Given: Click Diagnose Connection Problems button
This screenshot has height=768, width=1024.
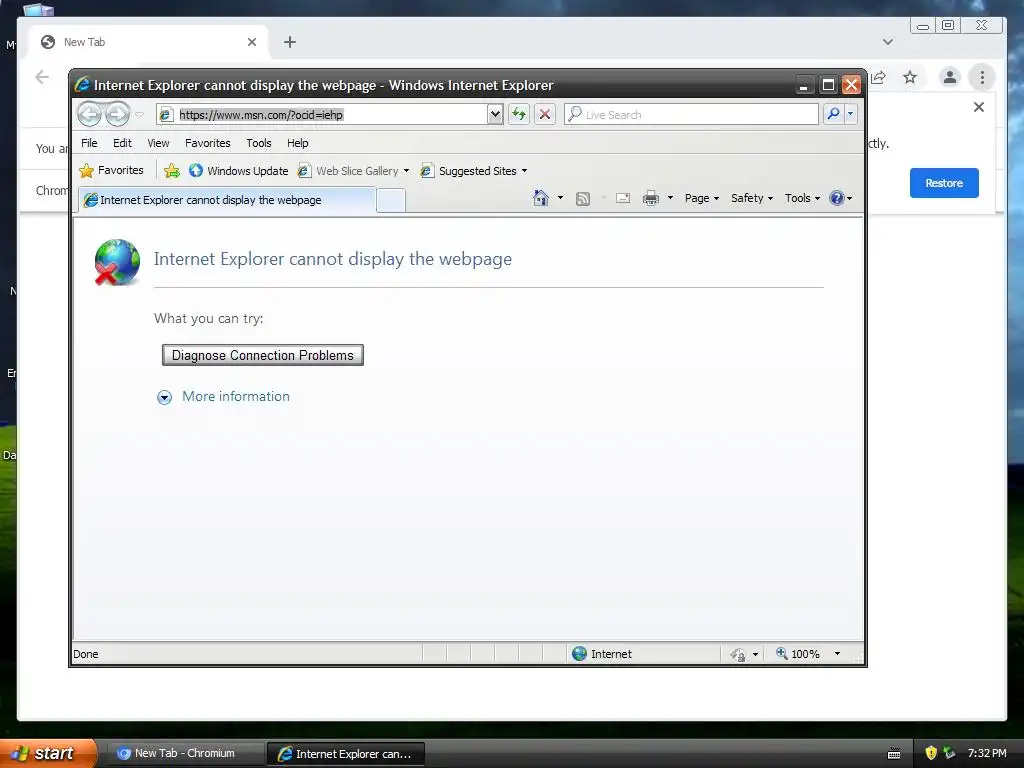Looking at the screenshot, I should click(x=263, y=355).
